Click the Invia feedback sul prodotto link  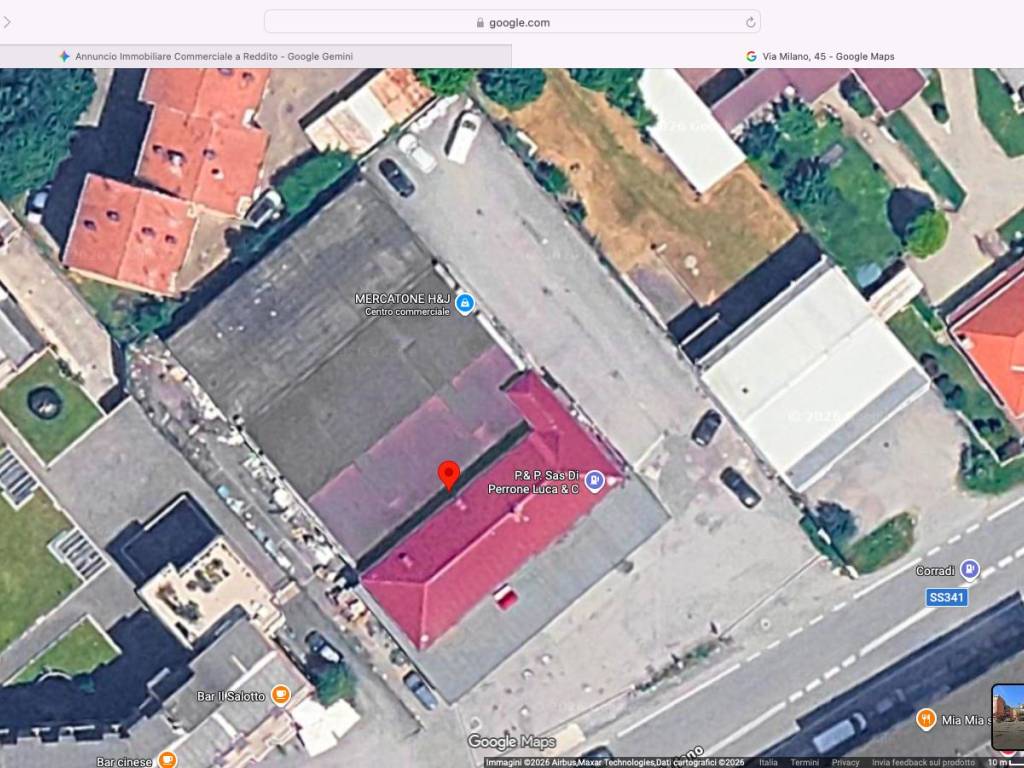click(923, 763)
